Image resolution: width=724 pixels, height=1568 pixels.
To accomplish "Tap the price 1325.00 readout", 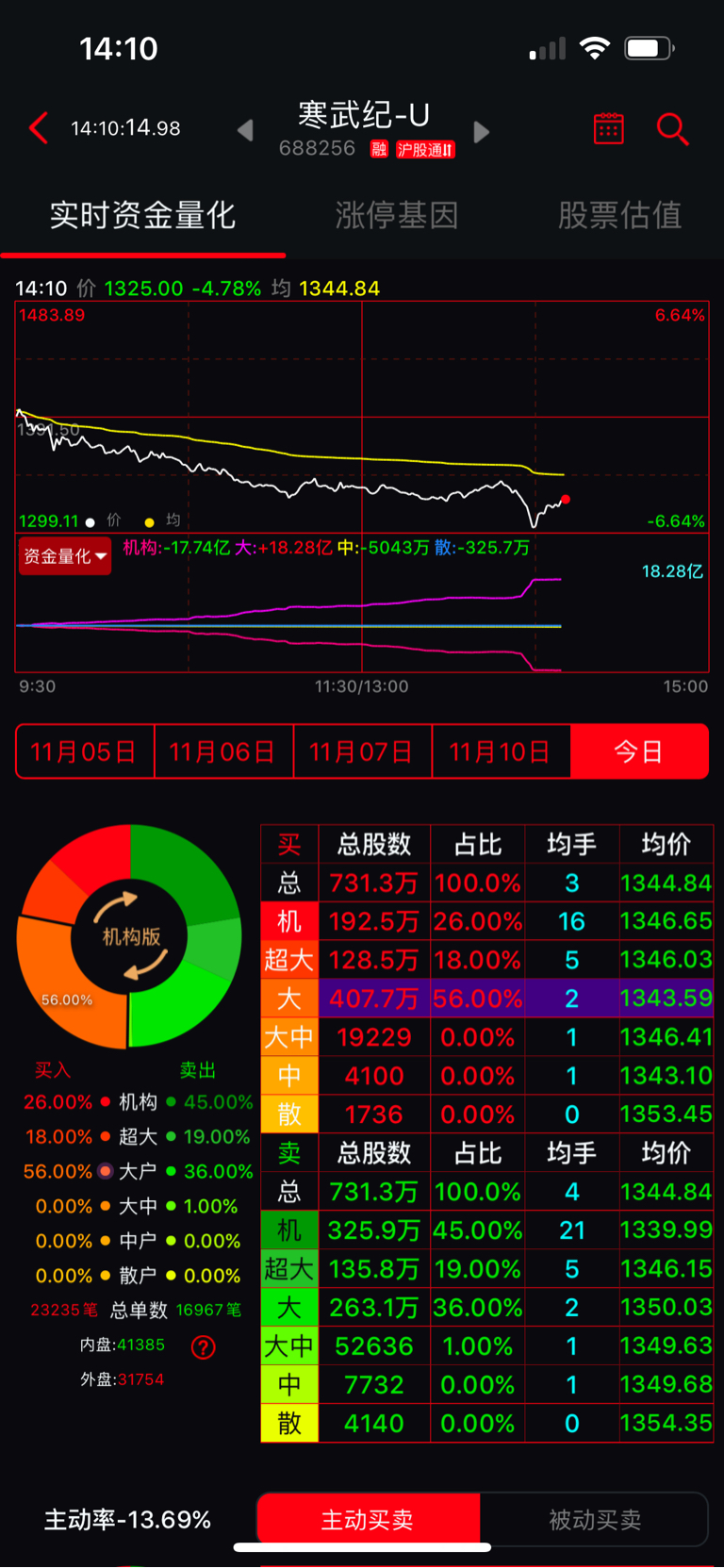I will point(143,289).
